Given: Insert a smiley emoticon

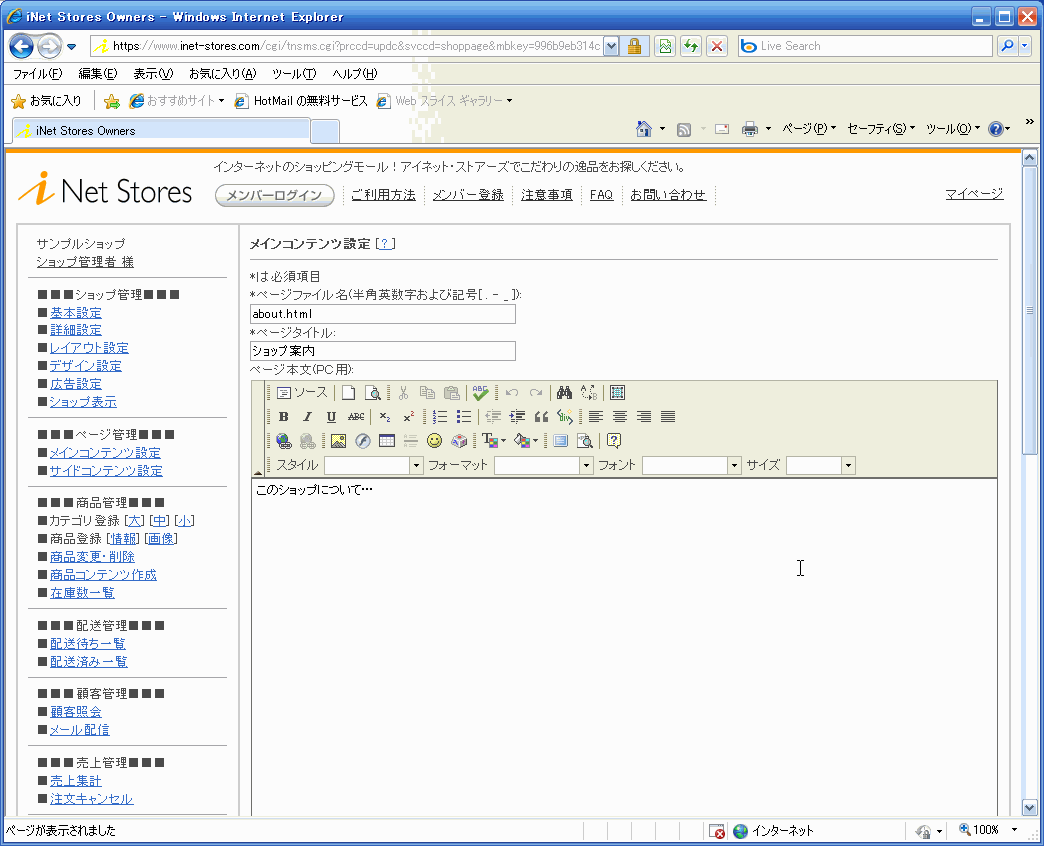Looking at the screenshot, I should [x=434, y=441].
